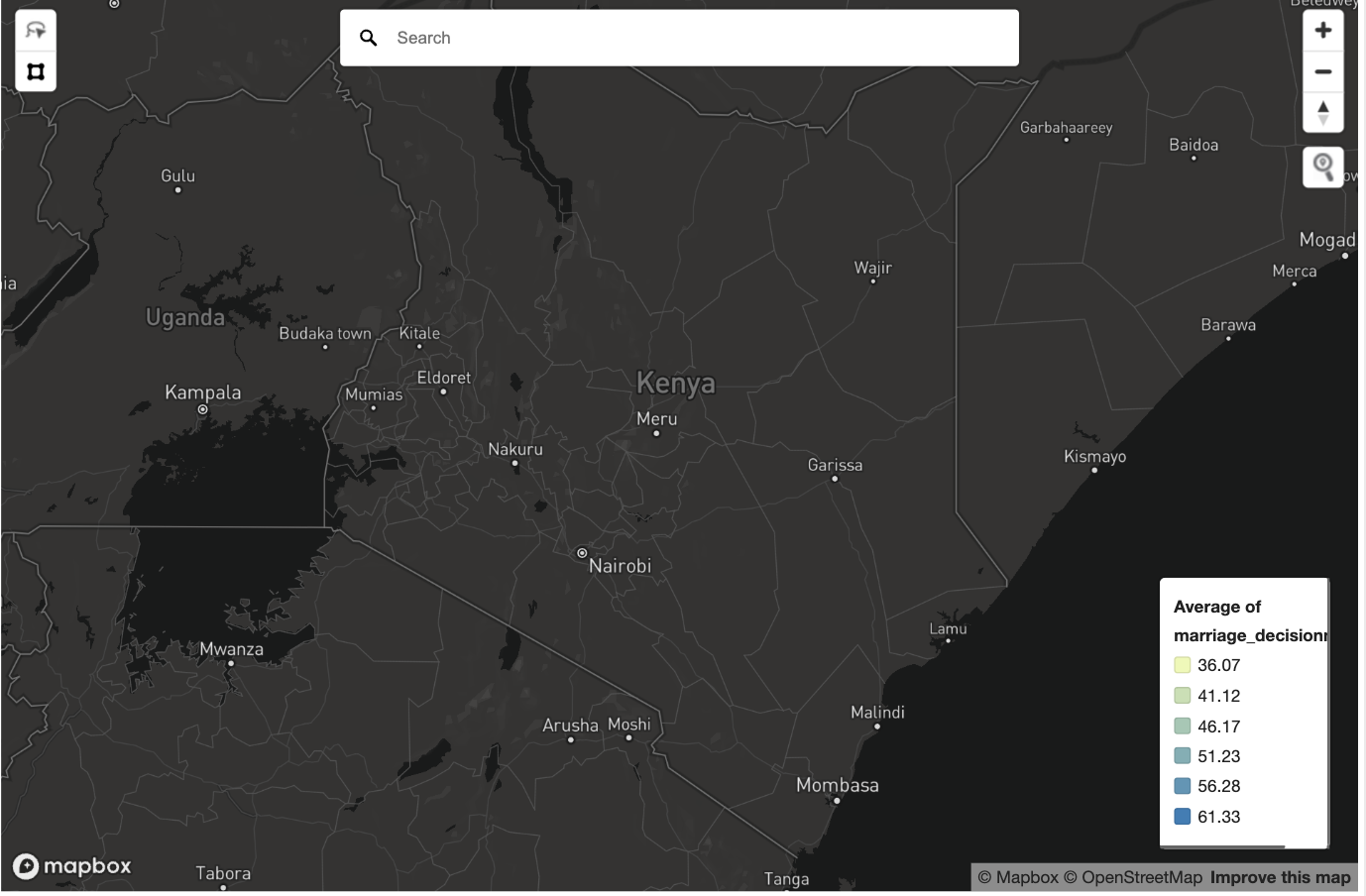
Task: Select the legend swatch for 46.17
Action: [x=1181, y=726]
